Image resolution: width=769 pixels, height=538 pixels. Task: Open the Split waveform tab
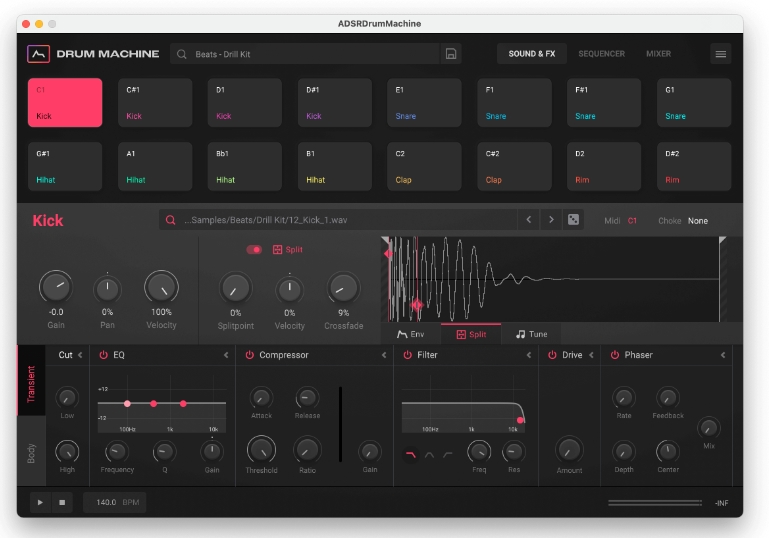click(x=471, y=334)
